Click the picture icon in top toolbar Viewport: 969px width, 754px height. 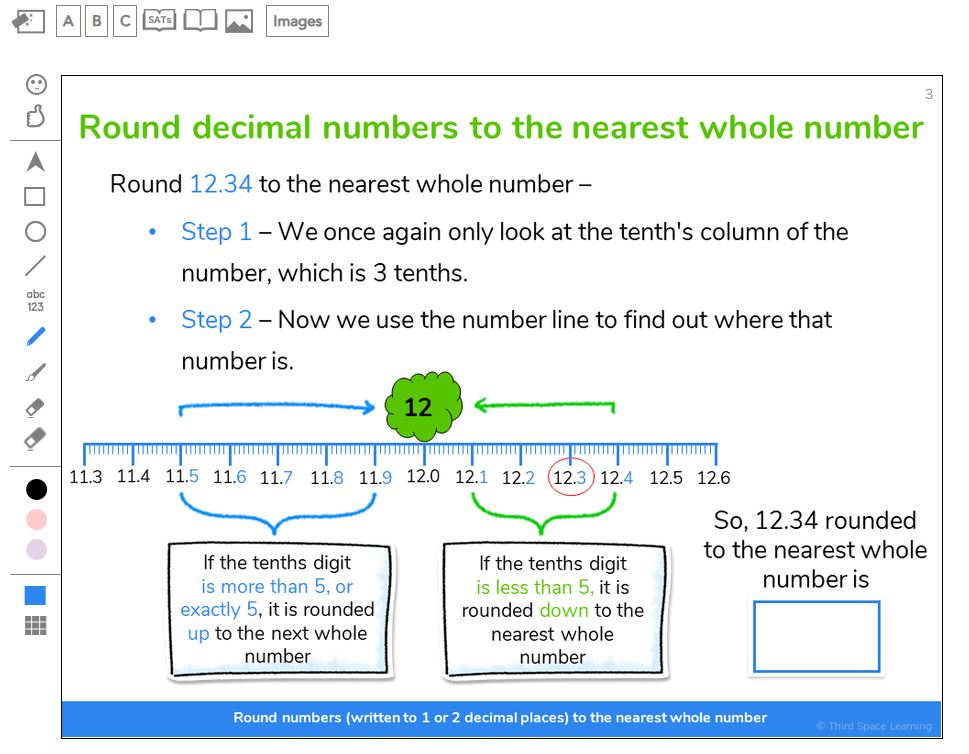click(239, 22)
